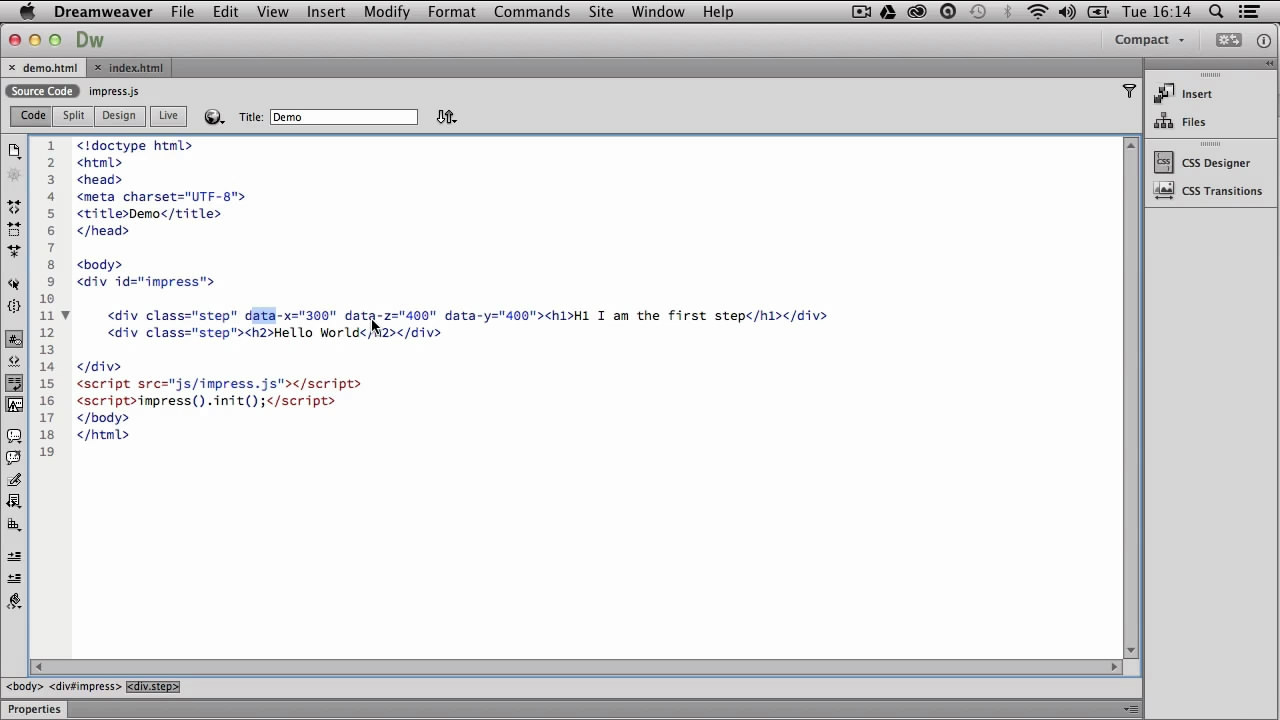The height and width of the screenshot is (720, 1280).
Task: Expand the collapsed panel dock arrows
Action: (x=1270, y=63)
